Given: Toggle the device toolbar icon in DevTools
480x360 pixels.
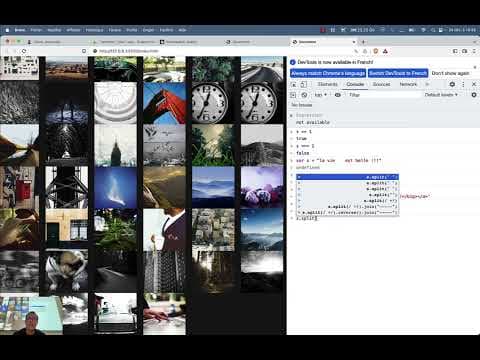Looking at the screenshot, I should click(304, 84).
